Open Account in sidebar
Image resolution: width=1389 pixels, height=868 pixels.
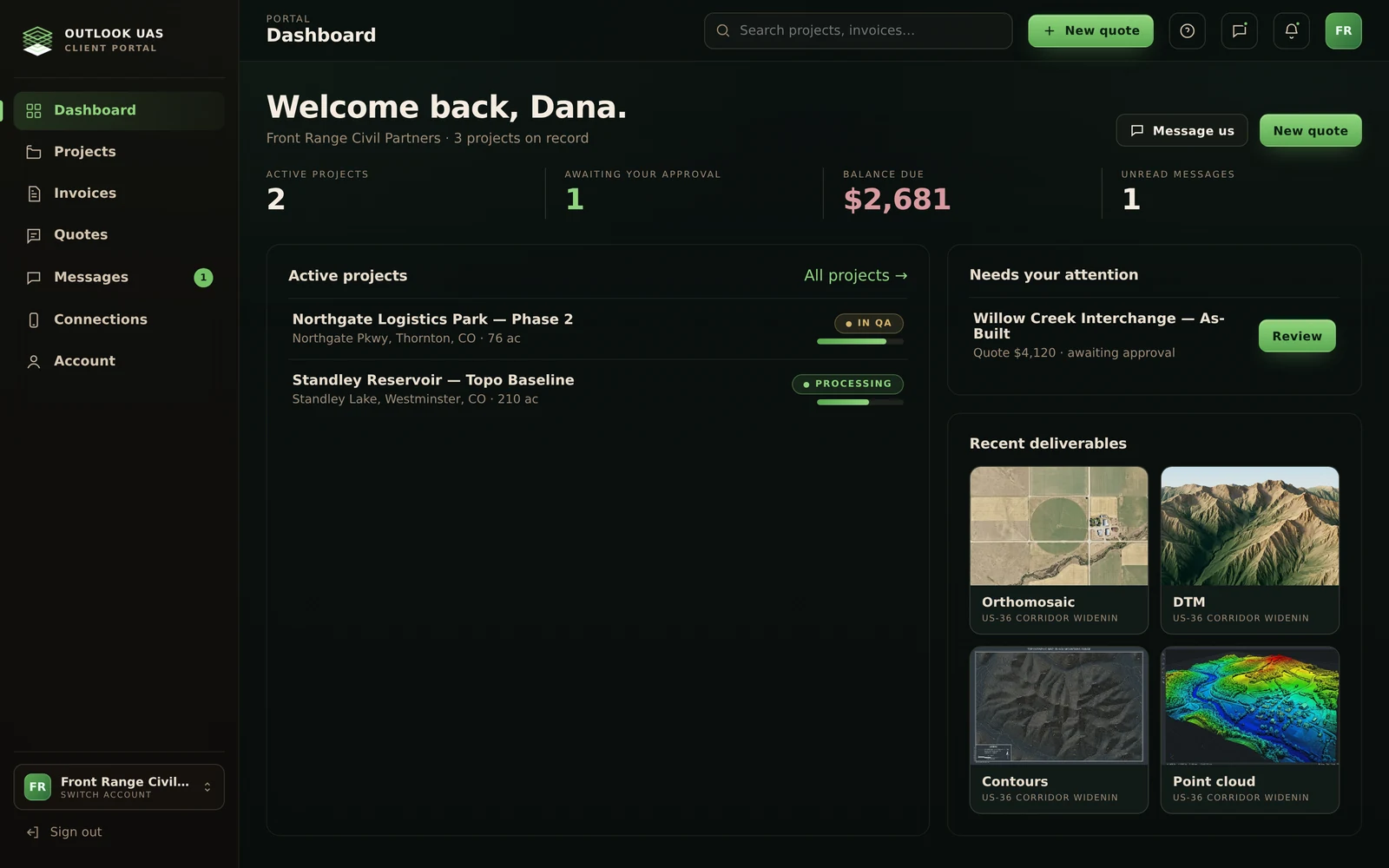click(119, 361)
